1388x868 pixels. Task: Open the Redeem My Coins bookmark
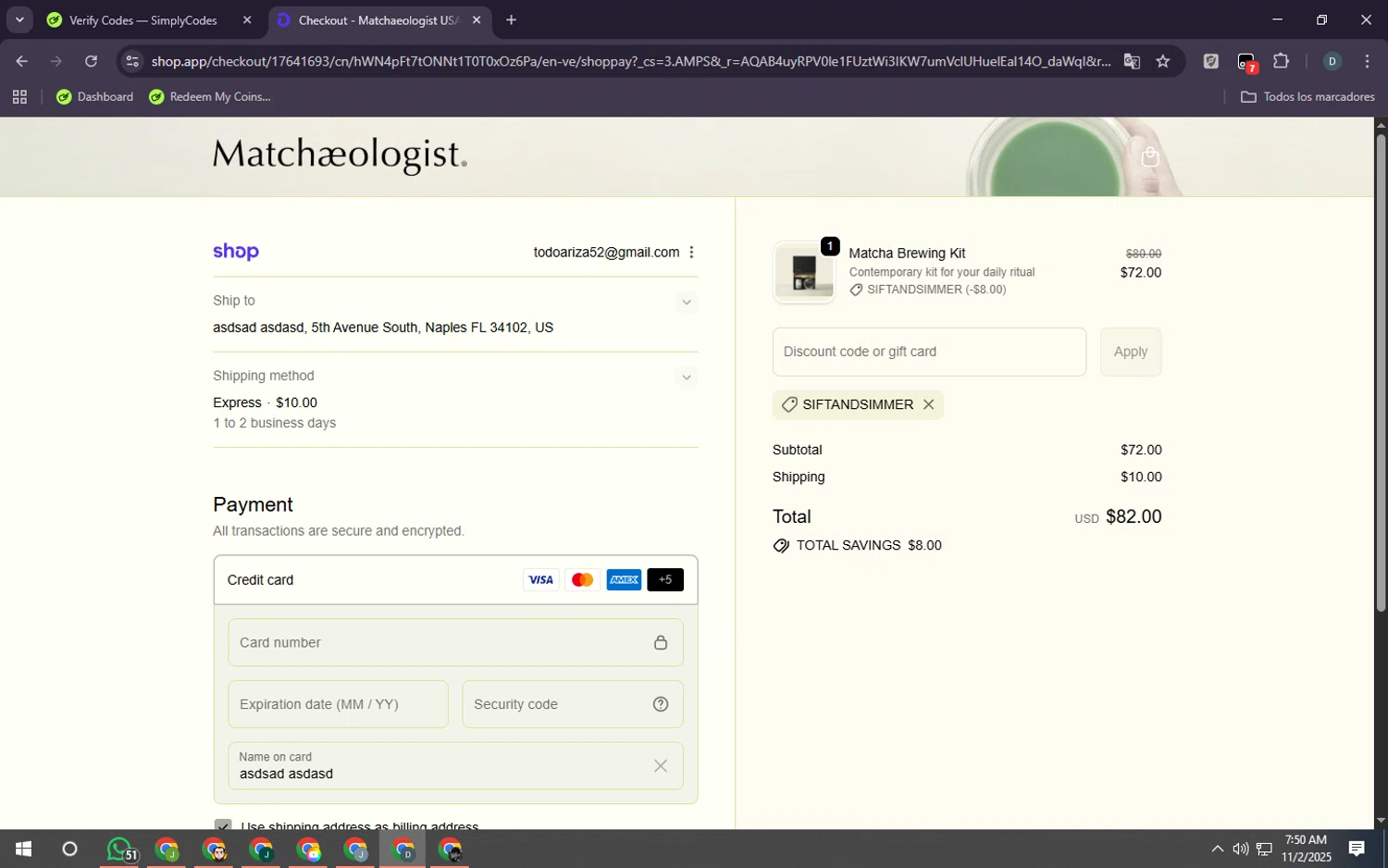coord(210,97)
